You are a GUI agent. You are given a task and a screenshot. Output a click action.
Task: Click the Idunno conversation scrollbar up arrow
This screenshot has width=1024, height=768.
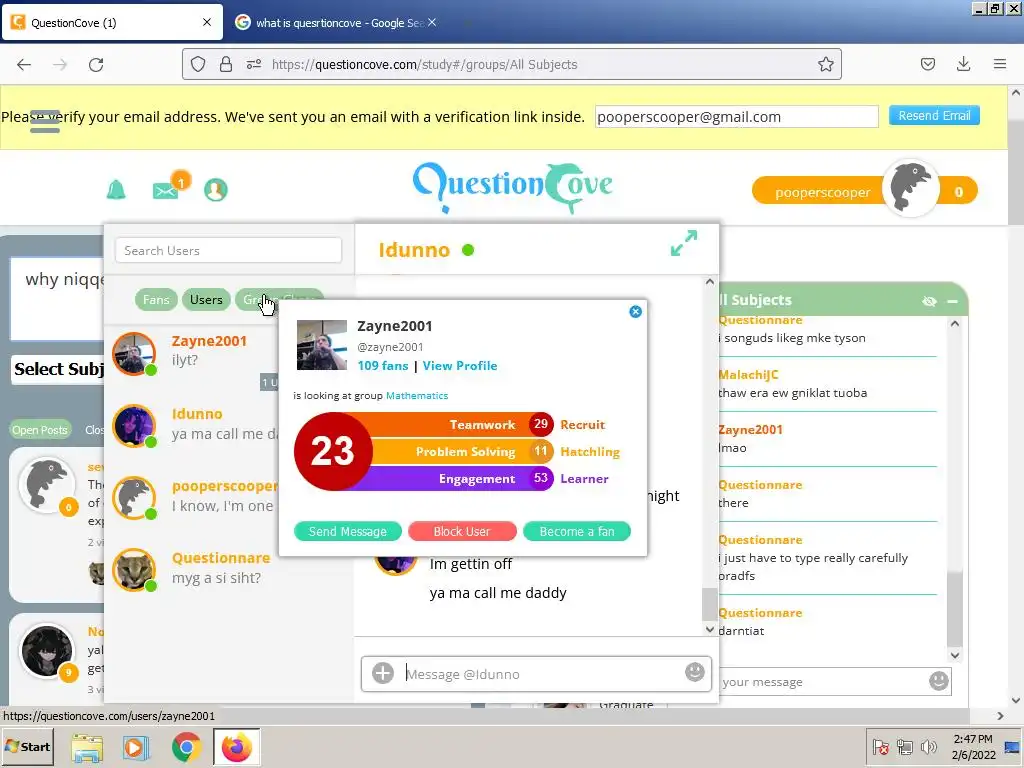pos(710,282)
